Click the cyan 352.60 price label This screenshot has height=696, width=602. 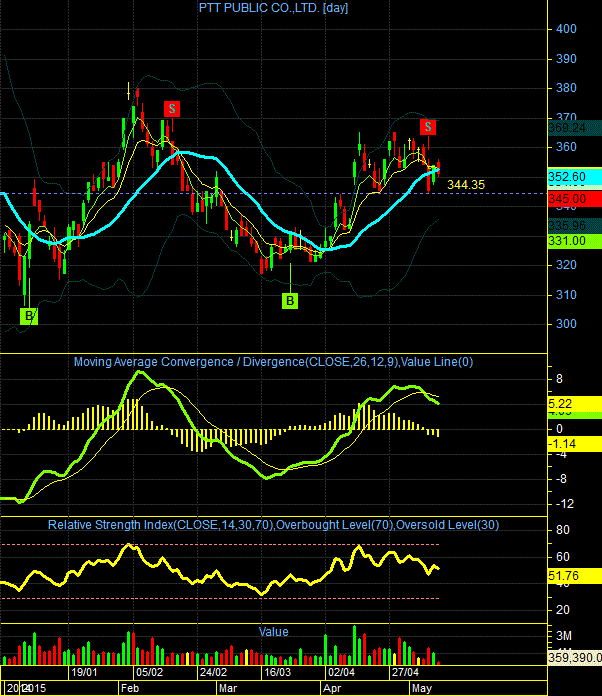tap(574, 177)
